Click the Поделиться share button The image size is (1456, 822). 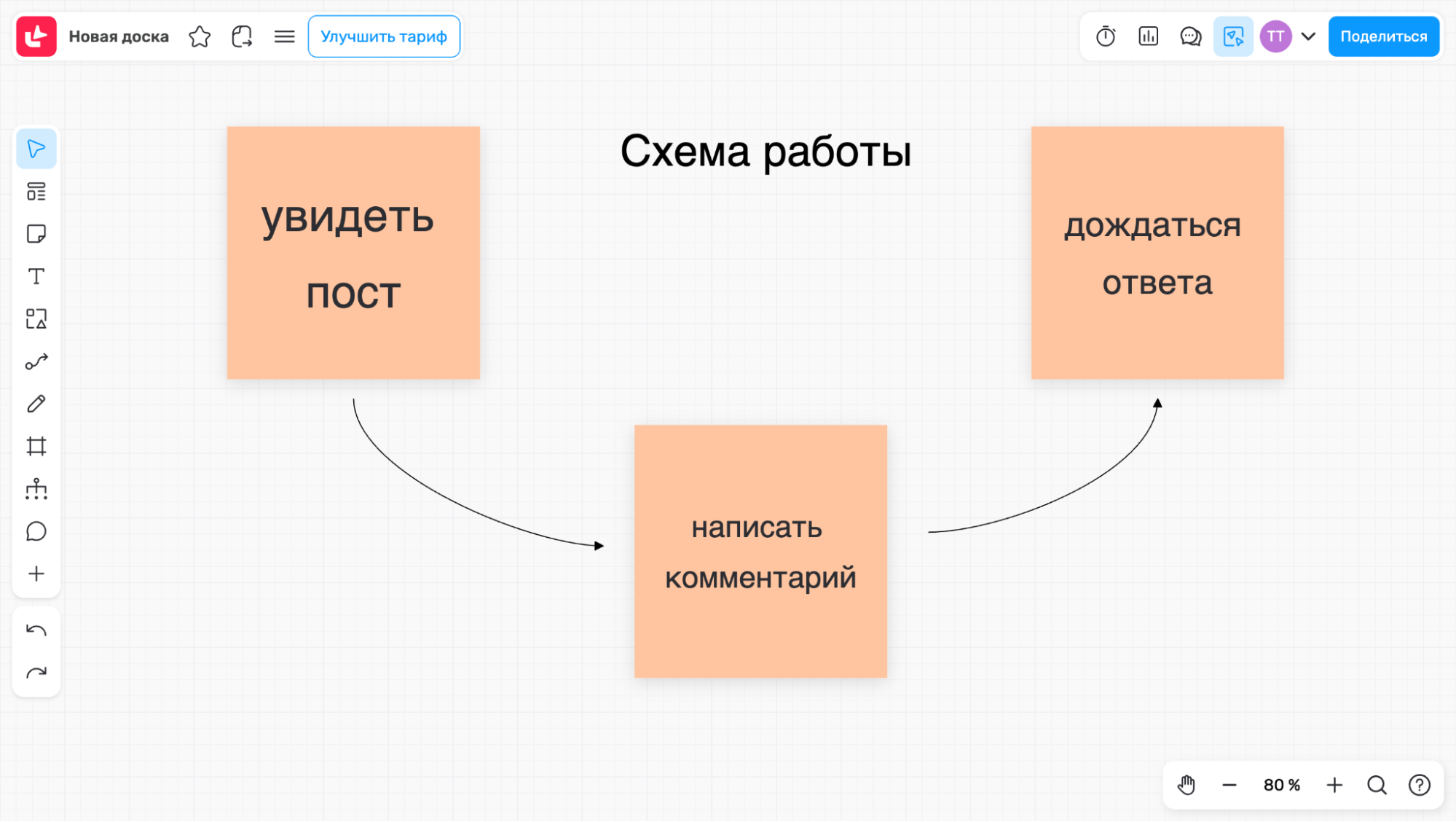pos(1383,36)
